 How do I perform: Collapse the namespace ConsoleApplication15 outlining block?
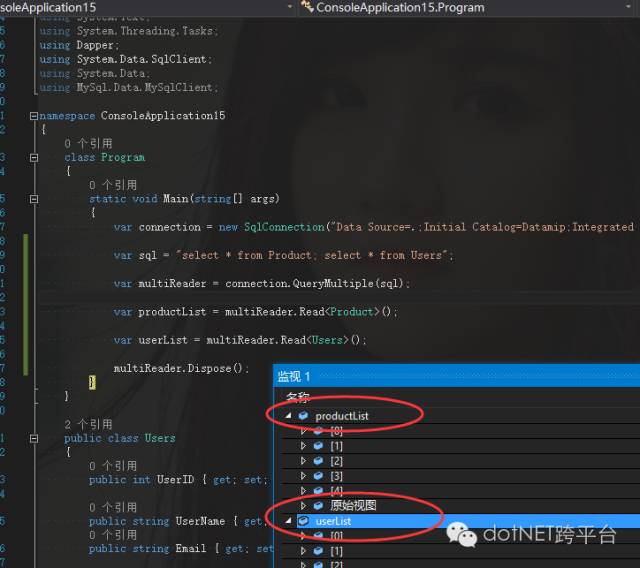(34, 116)
